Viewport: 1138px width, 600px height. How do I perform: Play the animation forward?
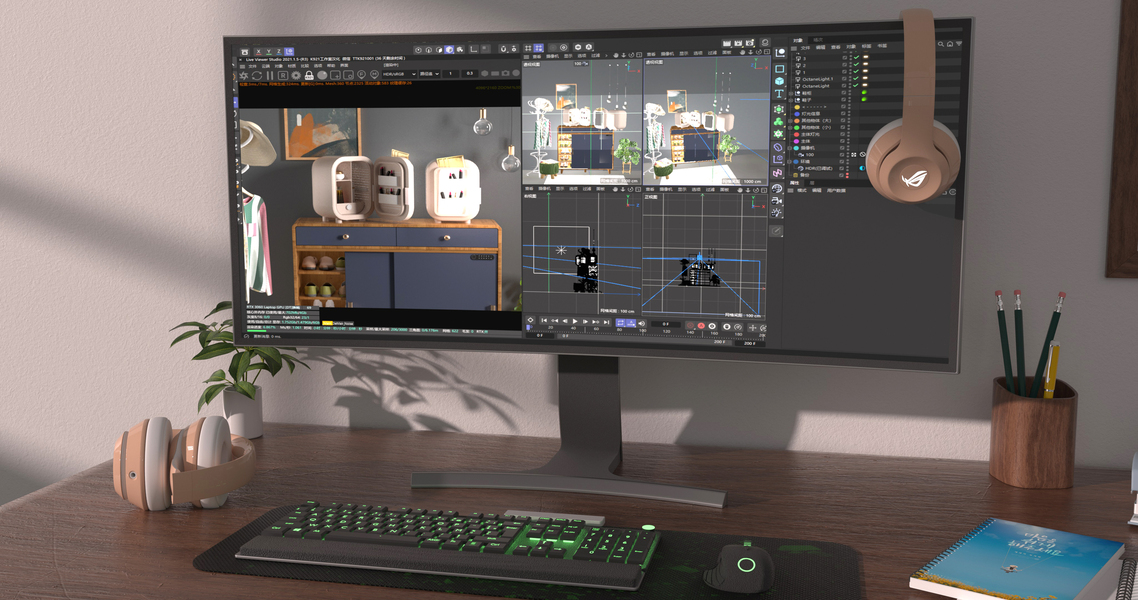coord(575,321)
